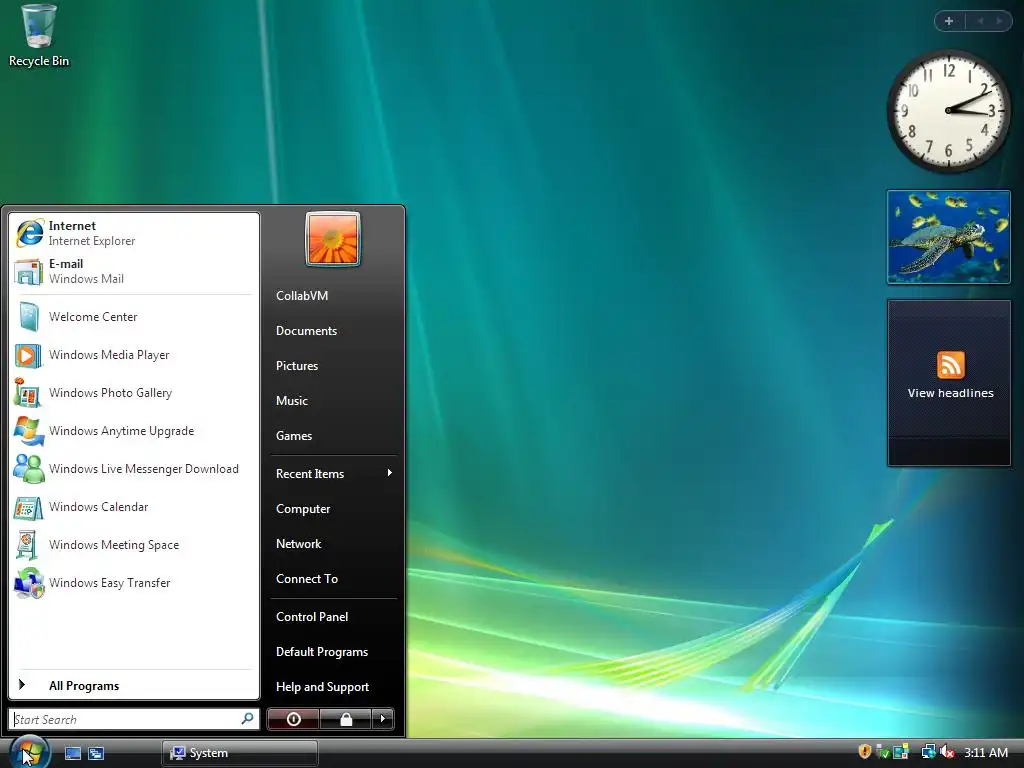Open the network connection tray icon
This screenshot has height=768, width=1024.
pos(928,752)
